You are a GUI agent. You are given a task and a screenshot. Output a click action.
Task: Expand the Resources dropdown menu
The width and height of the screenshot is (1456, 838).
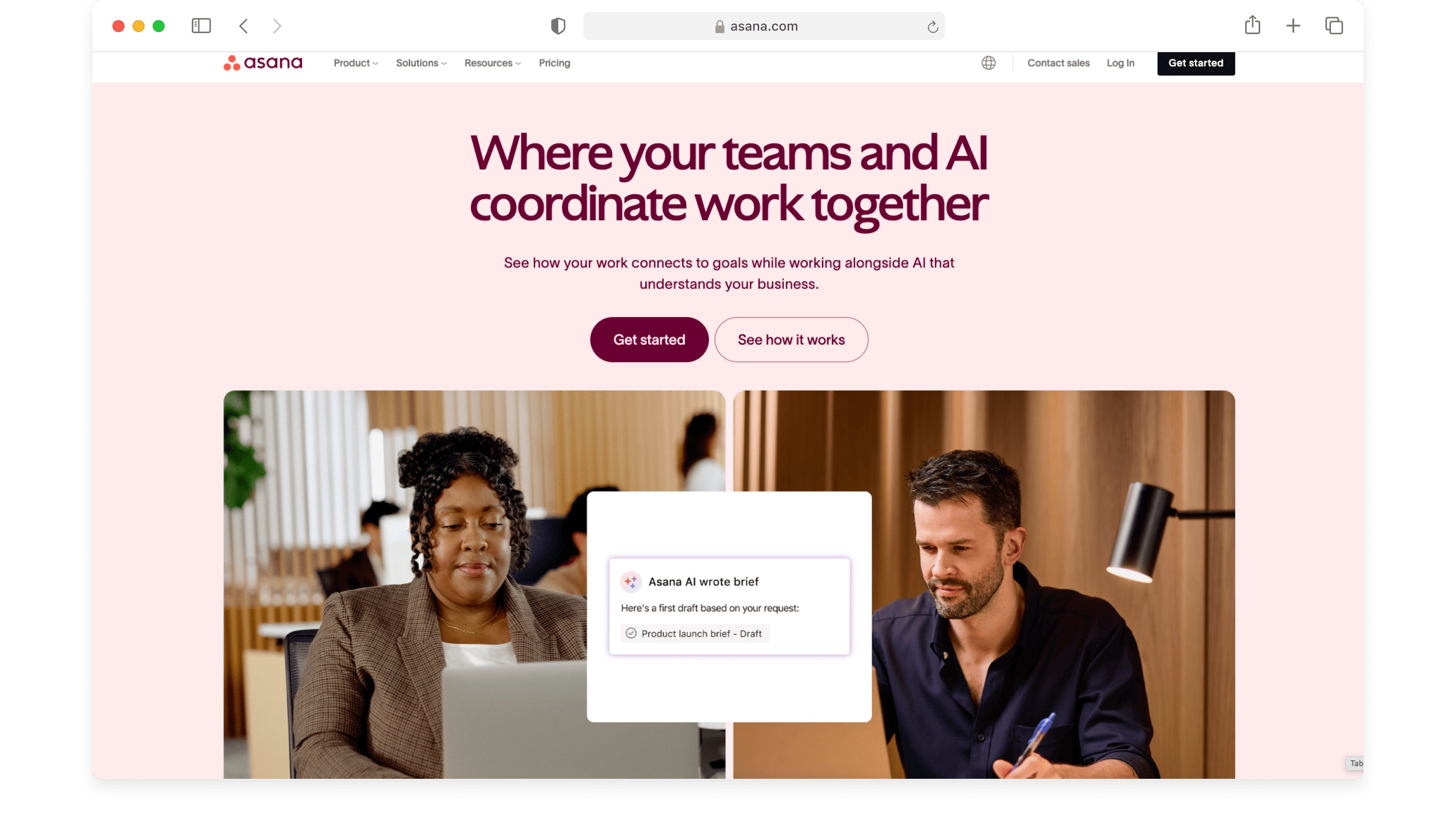point(492,63)
